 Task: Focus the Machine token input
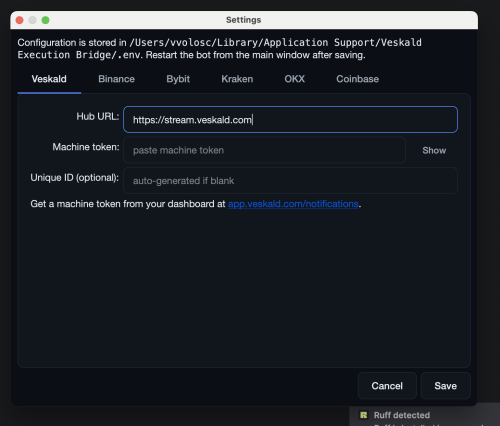click(264, 150)
